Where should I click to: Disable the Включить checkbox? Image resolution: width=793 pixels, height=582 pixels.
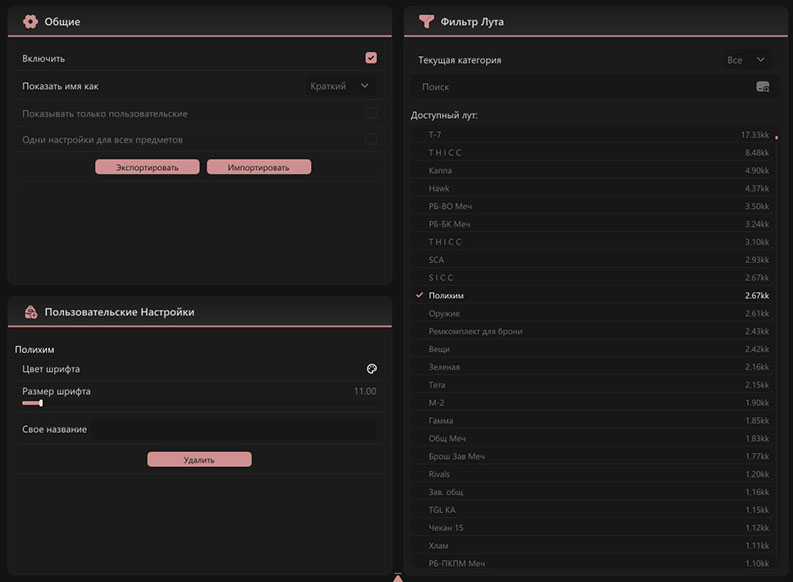pyautogui.click(x=371, y=58)
